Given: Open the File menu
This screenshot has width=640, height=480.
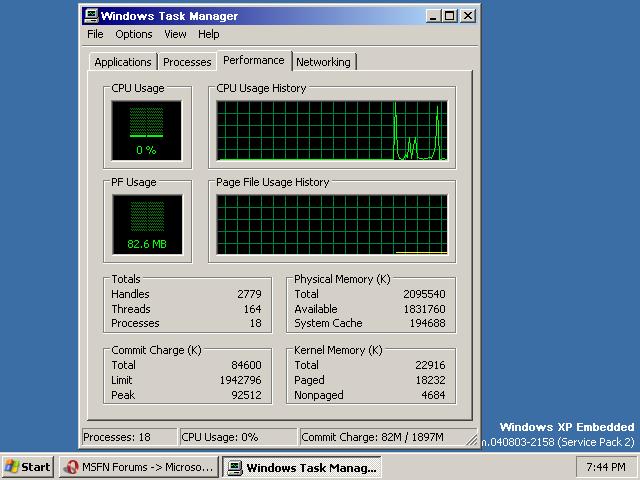Looking at the screenshot, I should pyautogui.click(x=95, y=34).
